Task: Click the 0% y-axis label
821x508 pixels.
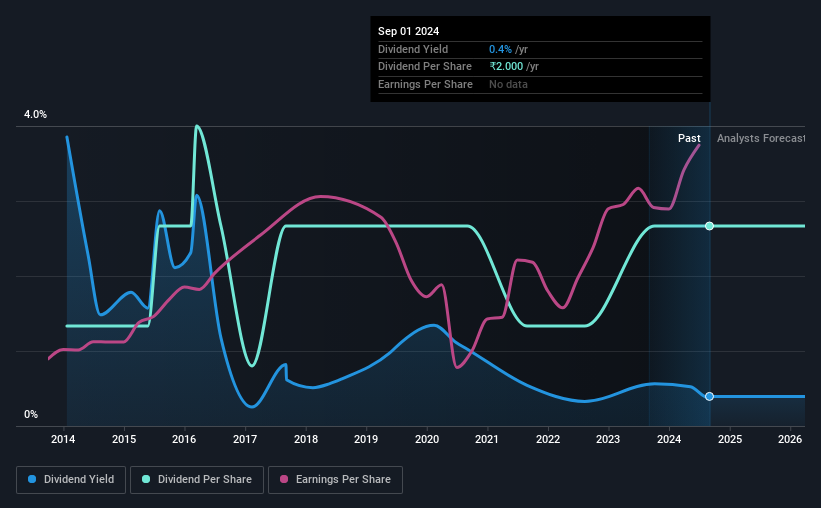Action: tap(31, 414)
